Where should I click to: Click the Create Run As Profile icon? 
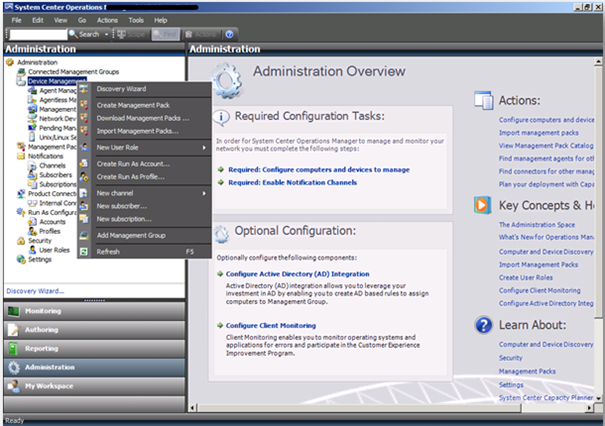tap(84, 177)
